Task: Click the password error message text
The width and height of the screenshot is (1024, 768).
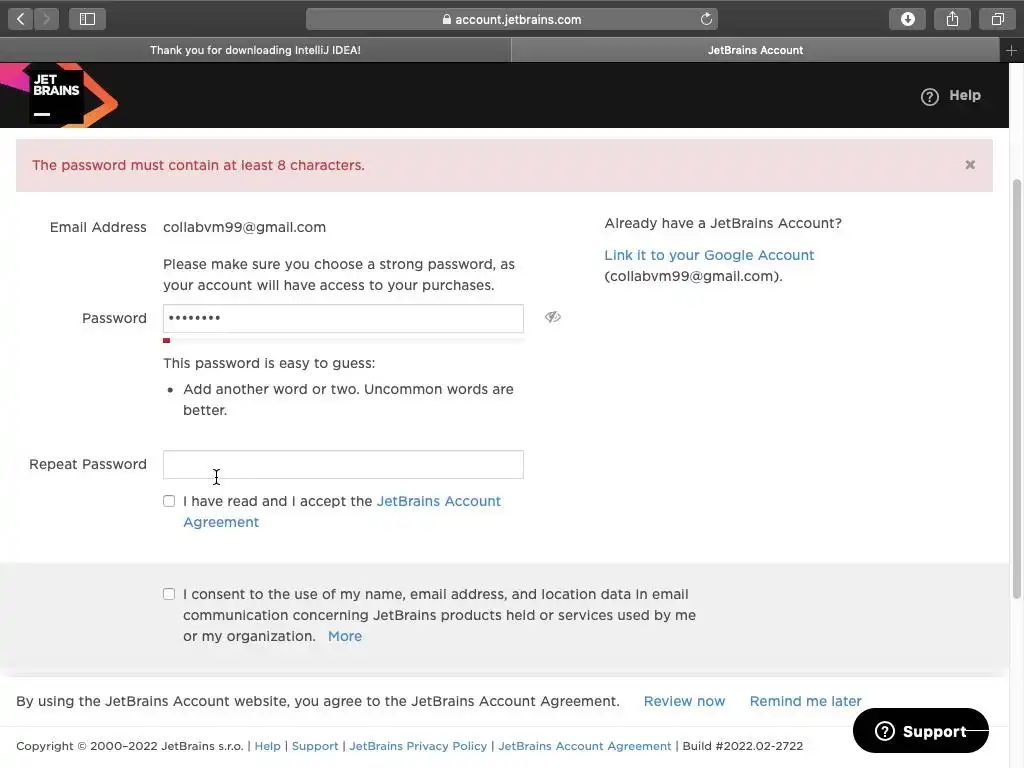Action: 199,165
